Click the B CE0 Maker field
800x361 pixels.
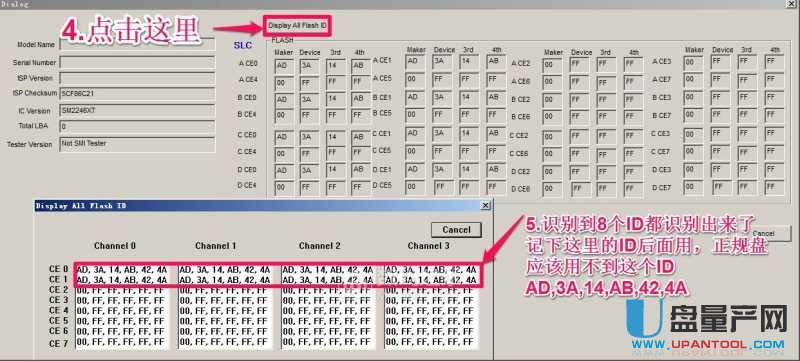(284, 100)
